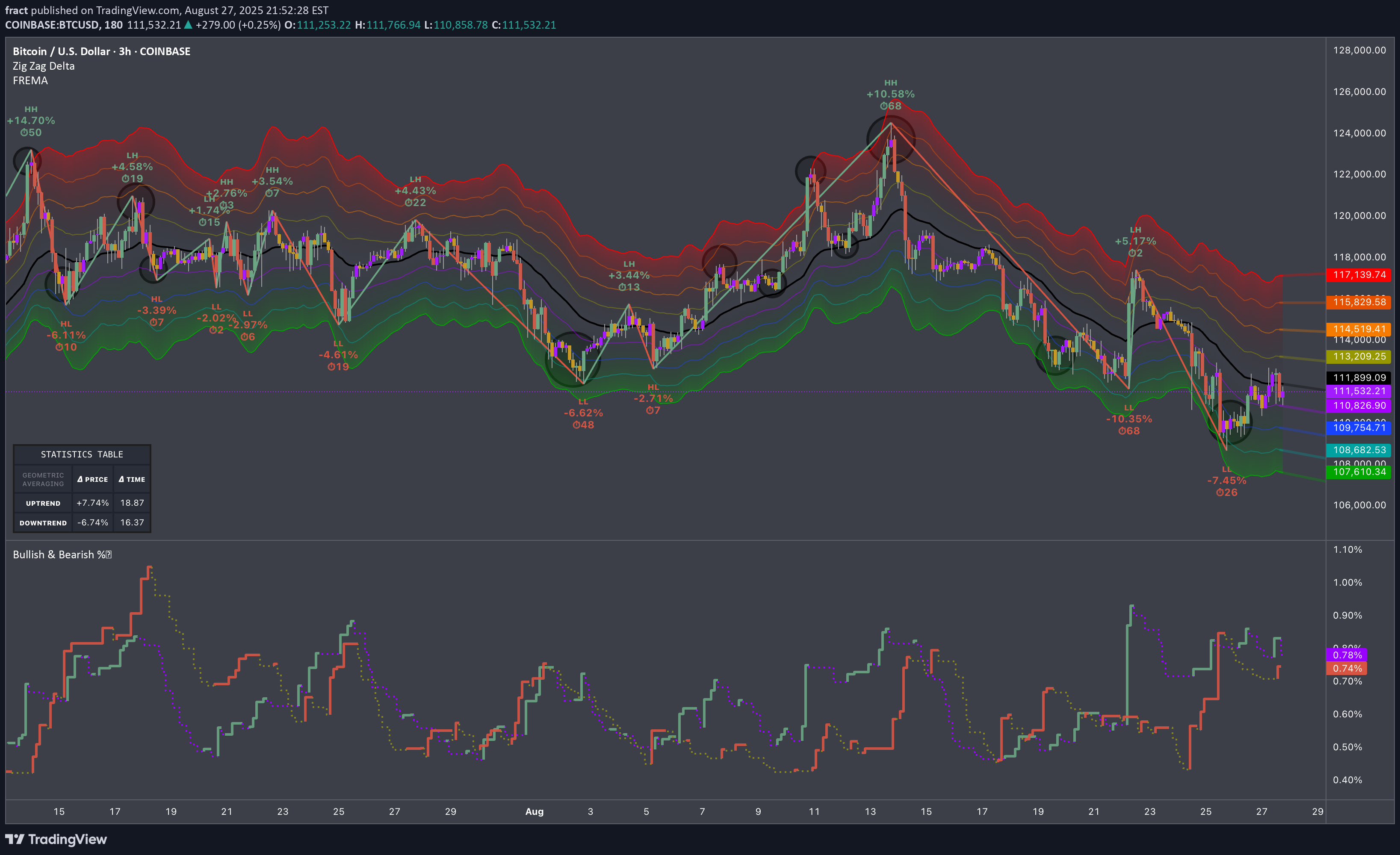Click the teal 108,682.53 price label
This screenshot has width=1400, height=855.
pyautogui.click(x=1359, y=450)
